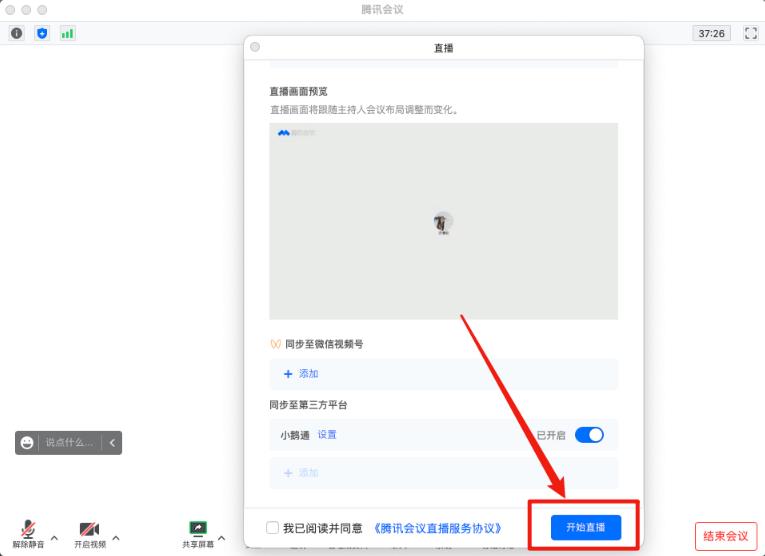Click the WeChat channels icon beside 同步至微信视频号
The image size is (765, 556).
point(275,344)
